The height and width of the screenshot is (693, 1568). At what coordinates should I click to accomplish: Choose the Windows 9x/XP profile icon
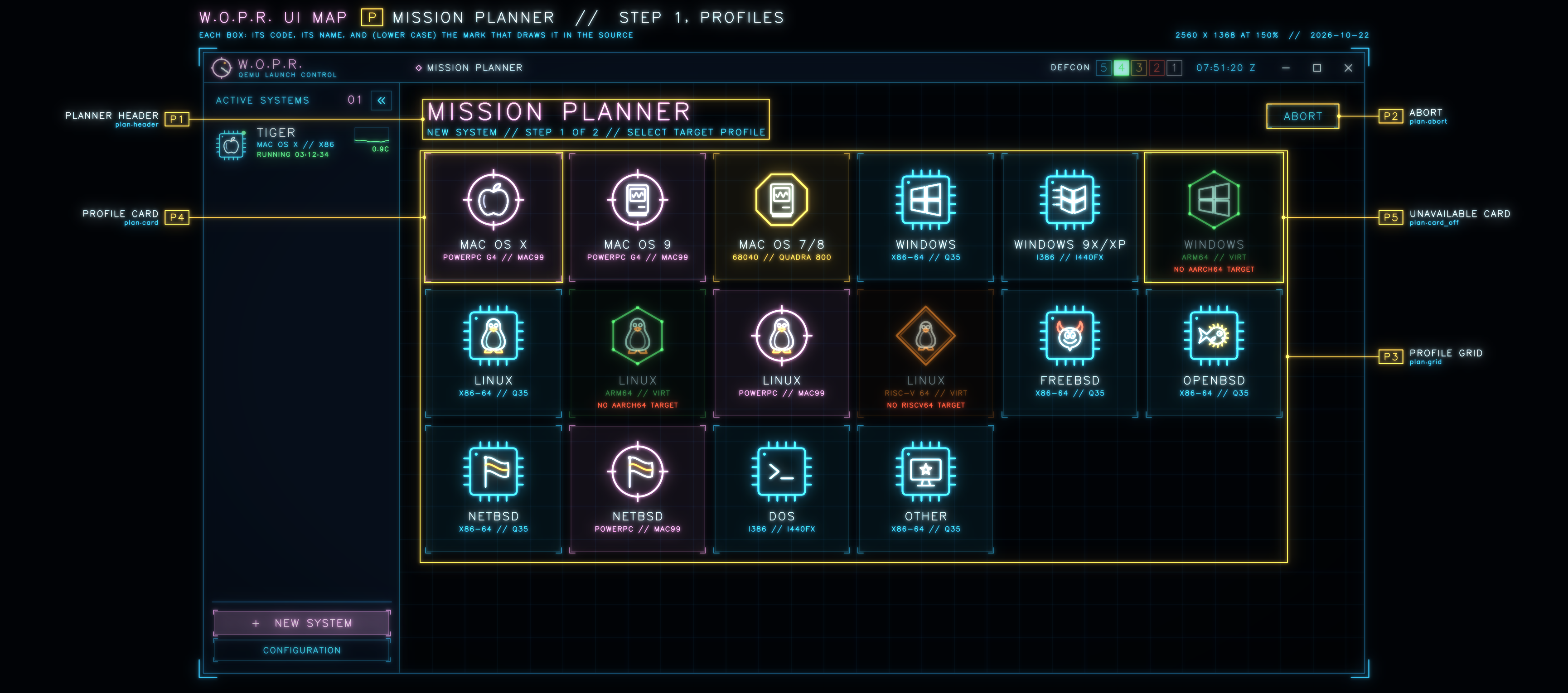point(1070,200)
